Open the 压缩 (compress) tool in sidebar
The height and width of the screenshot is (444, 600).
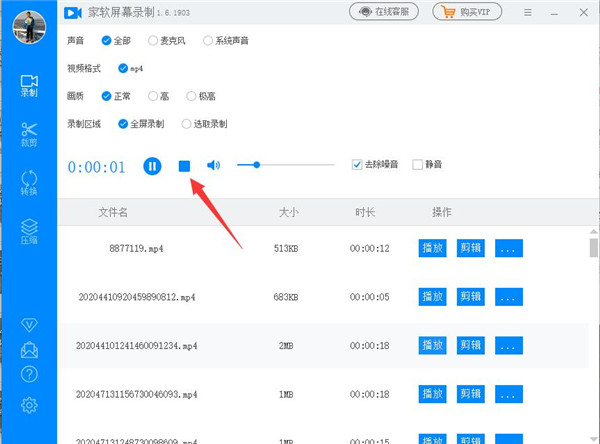click(x=29, y=232)
